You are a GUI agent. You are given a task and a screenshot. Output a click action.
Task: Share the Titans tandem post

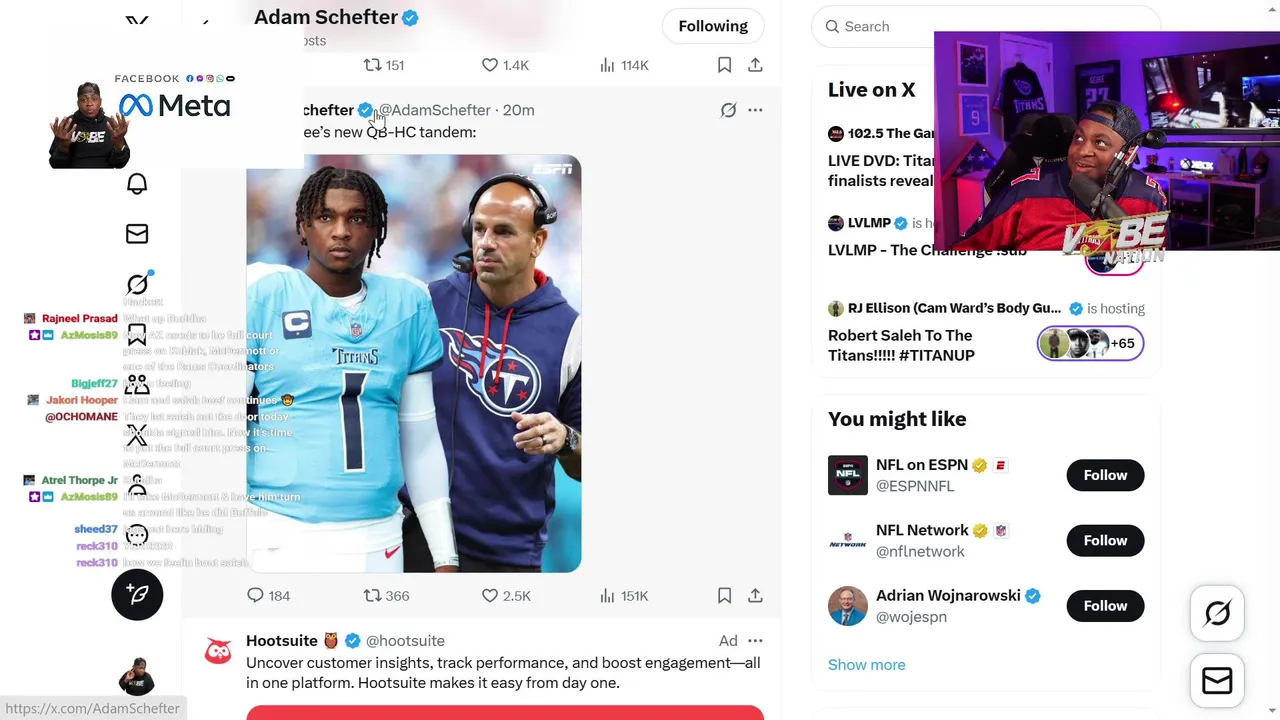tap(755, 596)
